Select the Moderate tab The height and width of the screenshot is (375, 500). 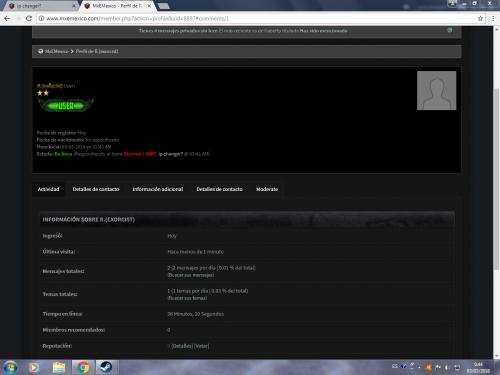267,189
